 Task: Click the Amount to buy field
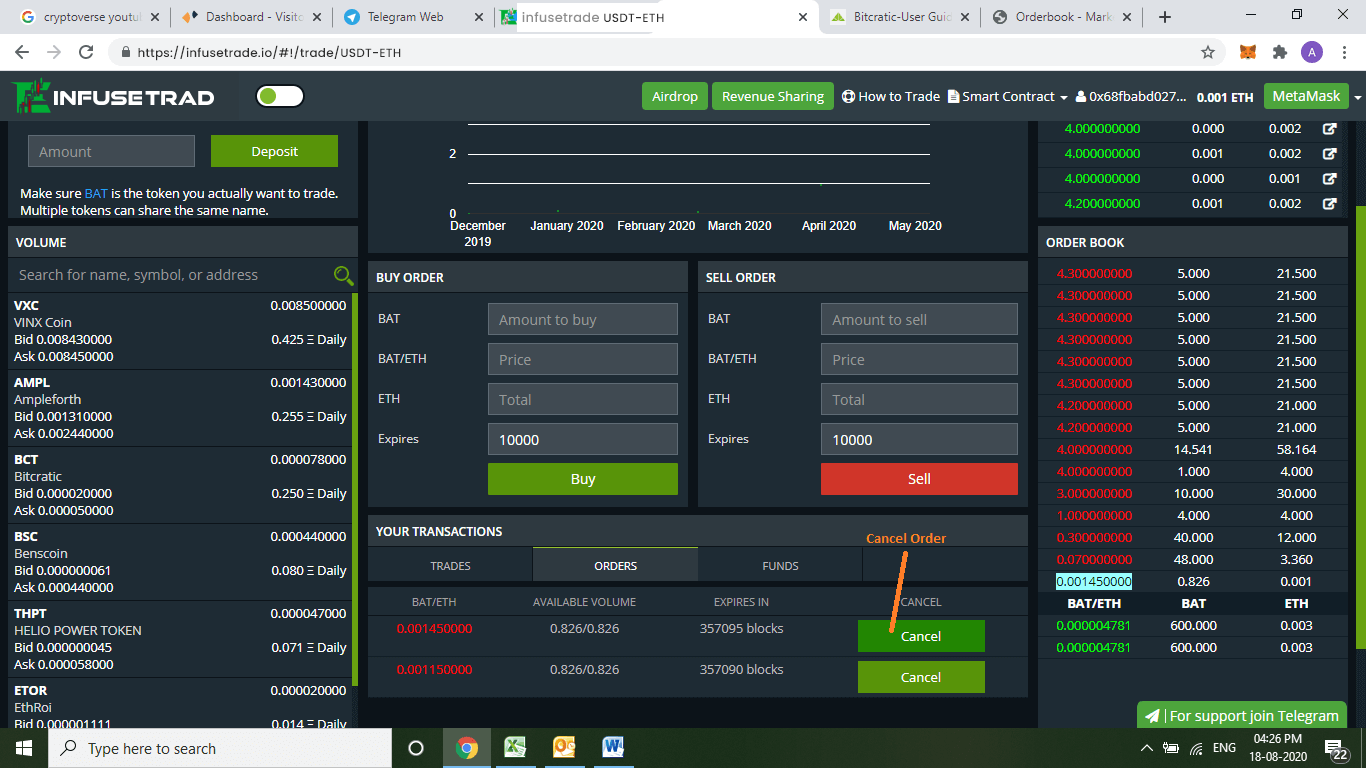tap(583, 319)
